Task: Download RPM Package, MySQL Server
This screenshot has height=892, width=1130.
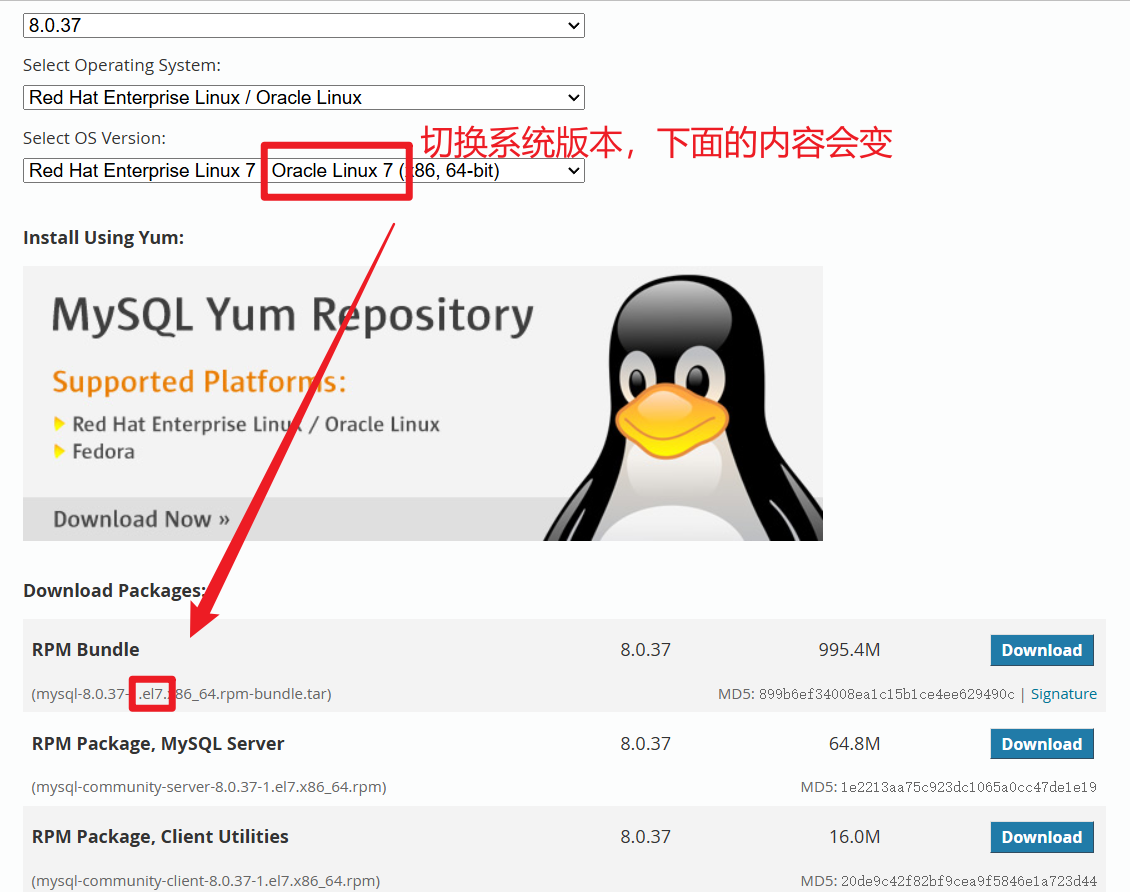Action: click(1042, 744)
